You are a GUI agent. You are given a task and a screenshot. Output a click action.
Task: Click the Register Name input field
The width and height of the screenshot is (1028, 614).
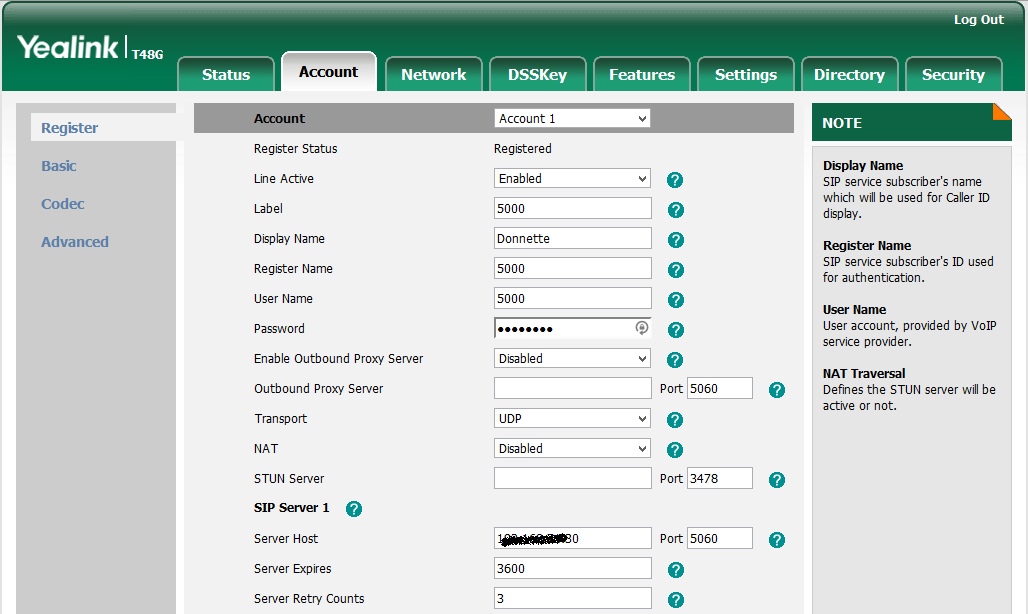(572, 269)
